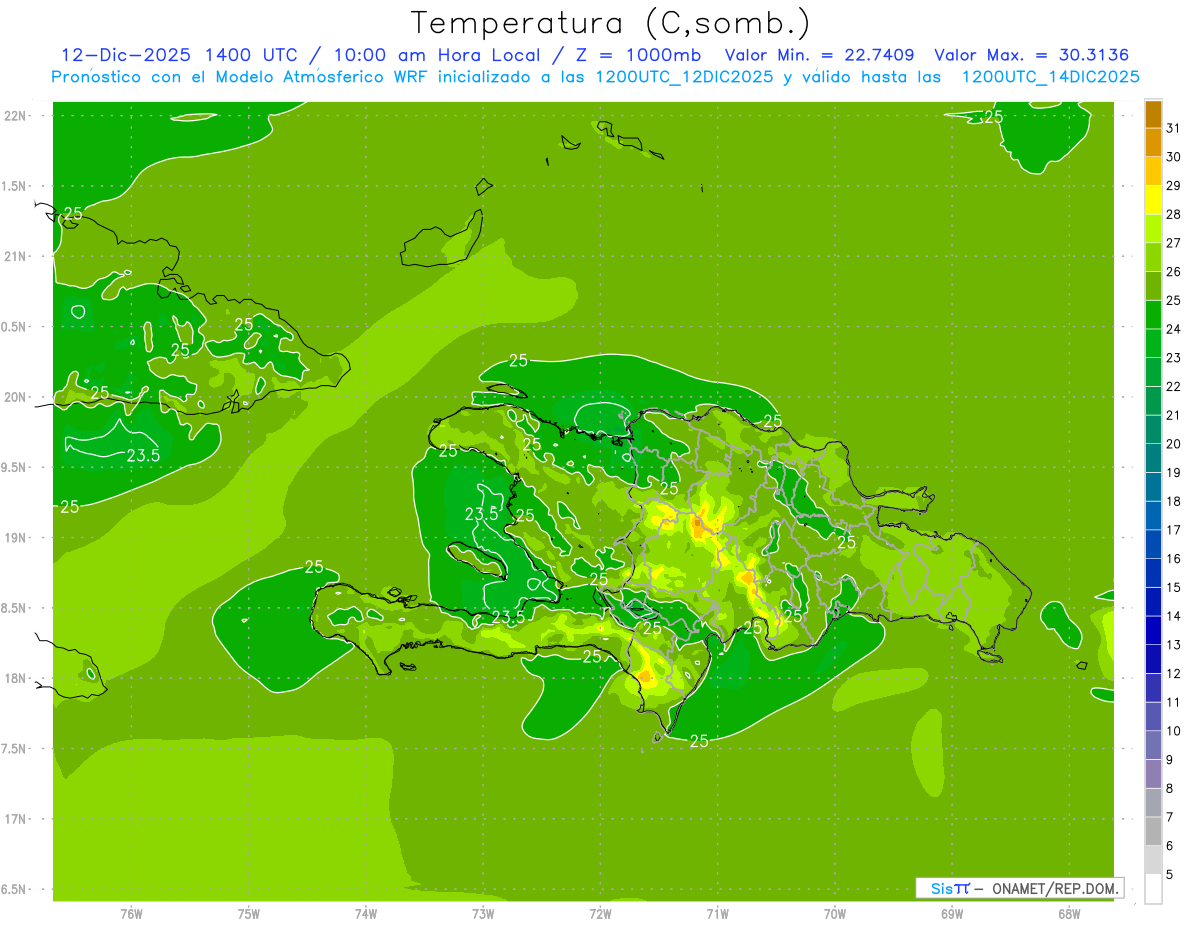Select the gray legend segment between 6 and 7
This screenshot has height=927, width=1200.
1153,832
